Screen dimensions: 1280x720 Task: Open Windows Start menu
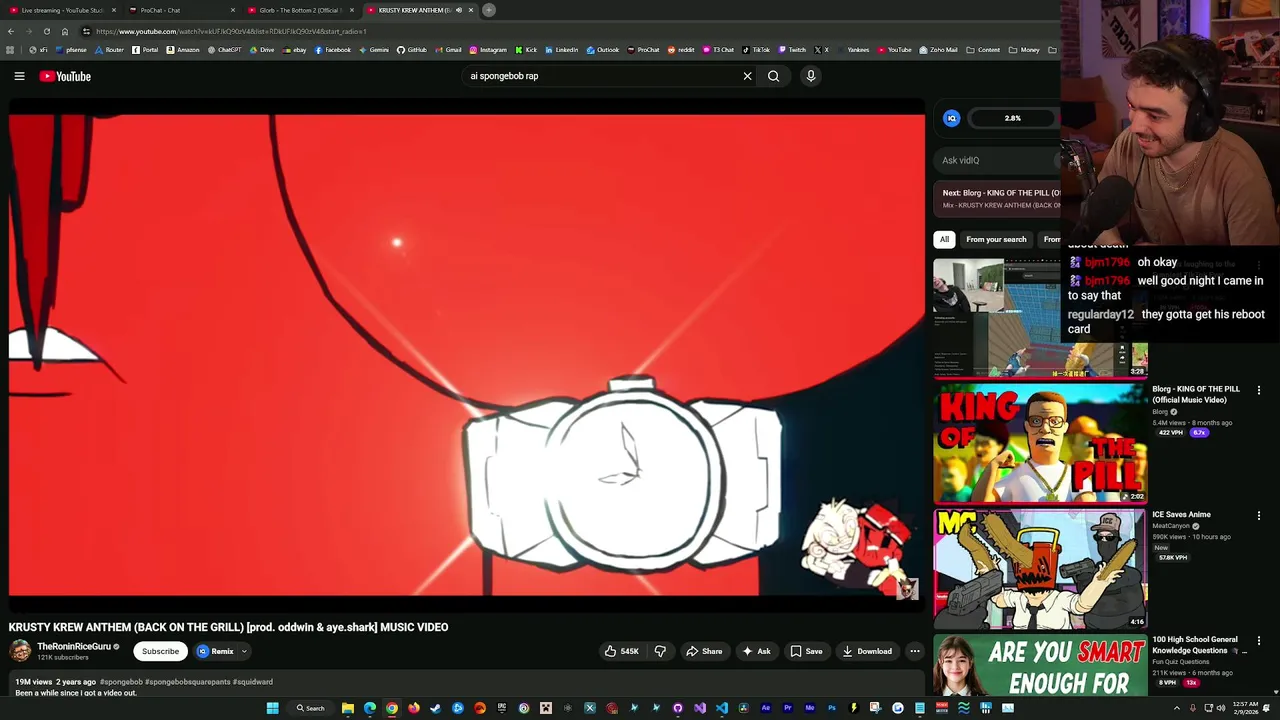click(272, 708)
